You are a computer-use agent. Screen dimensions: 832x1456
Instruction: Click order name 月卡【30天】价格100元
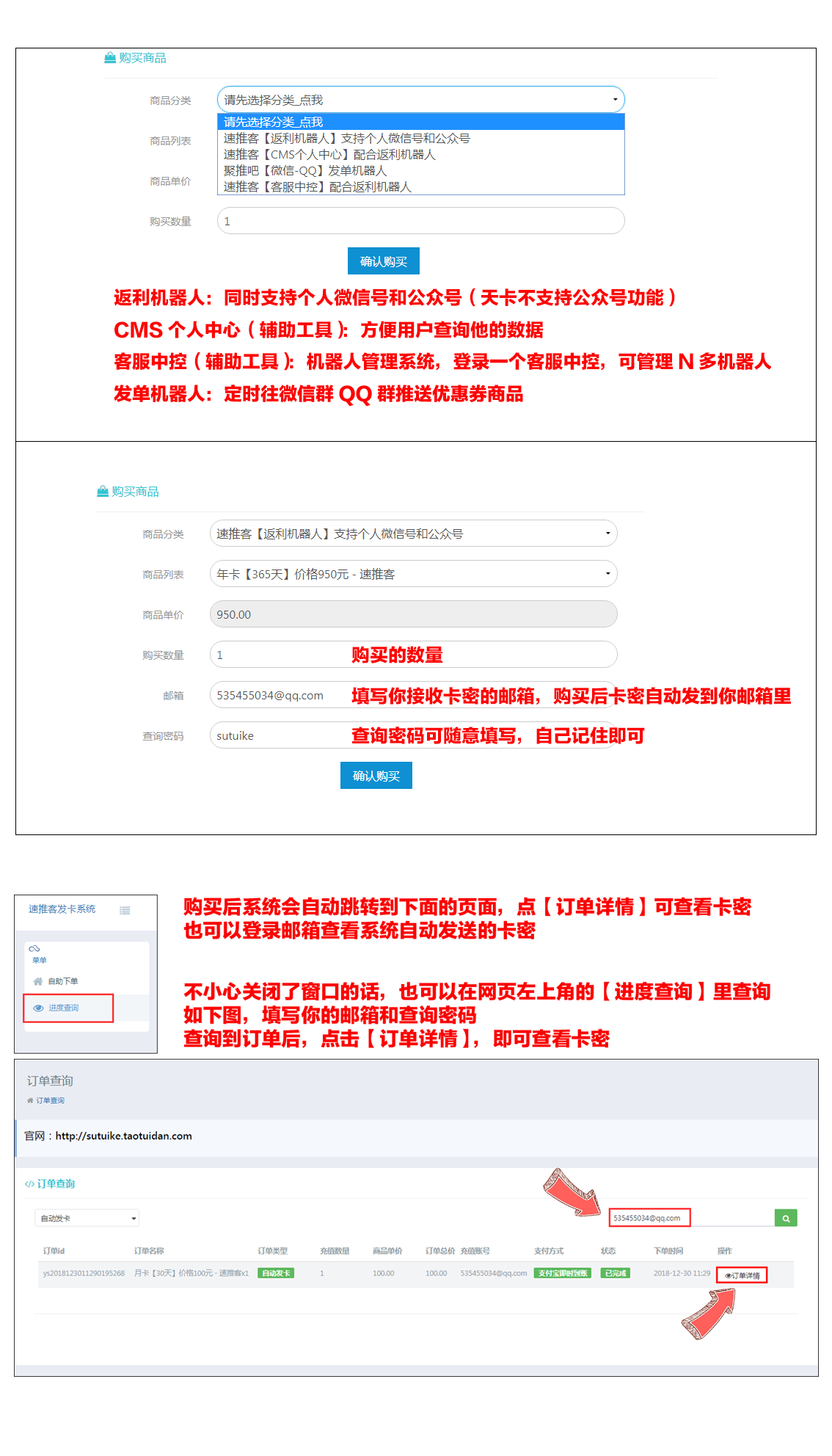point(191,1273)
